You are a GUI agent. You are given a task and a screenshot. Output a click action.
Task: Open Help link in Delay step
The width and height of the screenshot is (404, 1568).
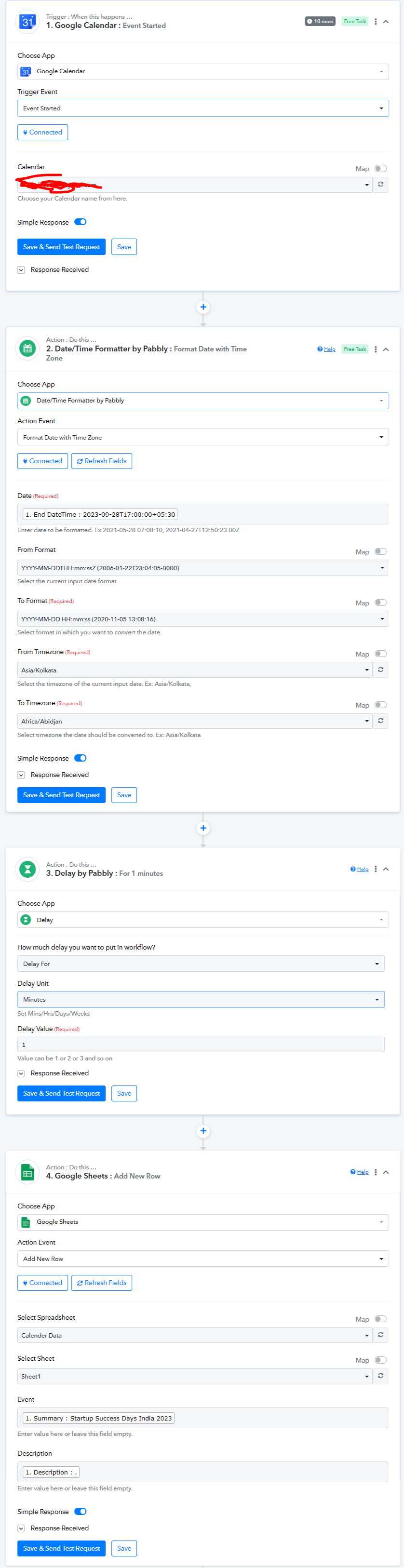point(360,869)
